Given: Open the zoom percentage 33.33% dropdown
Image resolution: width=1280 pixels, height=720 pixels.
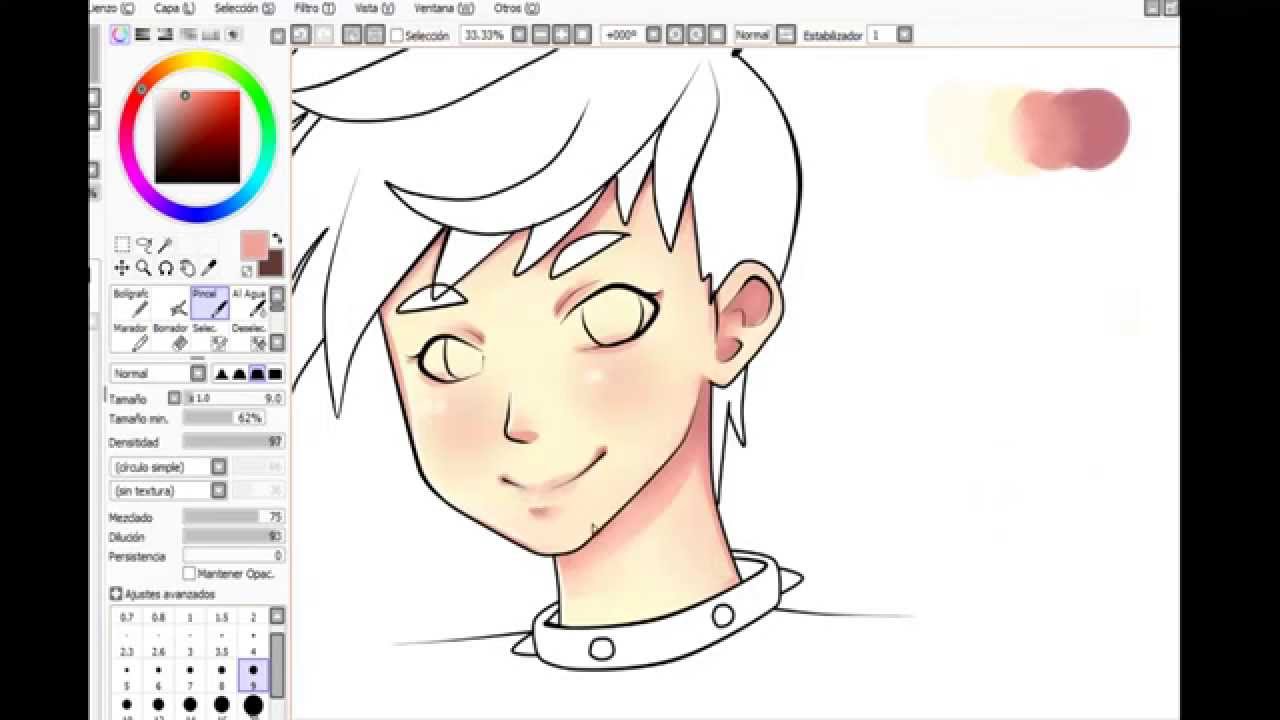Looking at the screenshot, I should pyautogui.click(x=519, y=35).
